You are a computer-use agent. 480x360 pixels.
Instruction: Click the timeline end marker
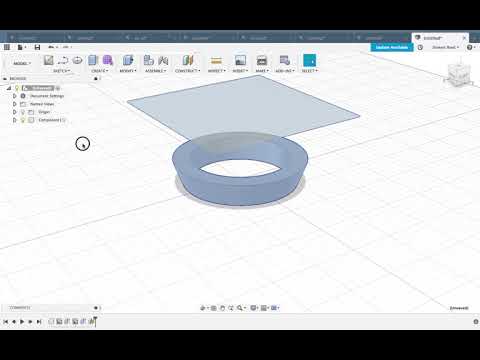[x=95, y=321]
